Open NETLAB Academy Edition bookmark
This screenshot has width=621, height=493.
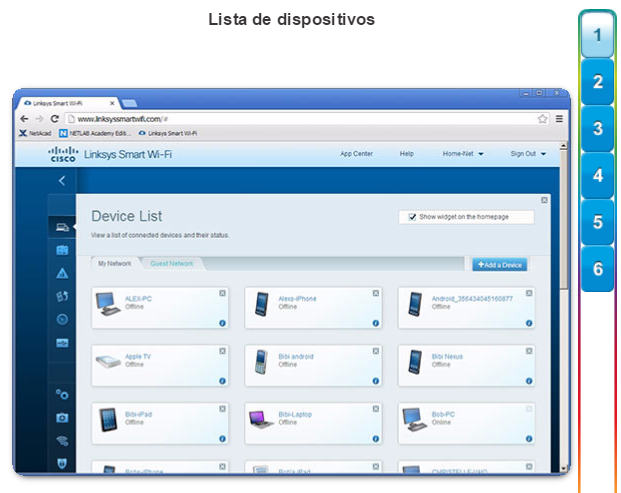pos(95,133)
